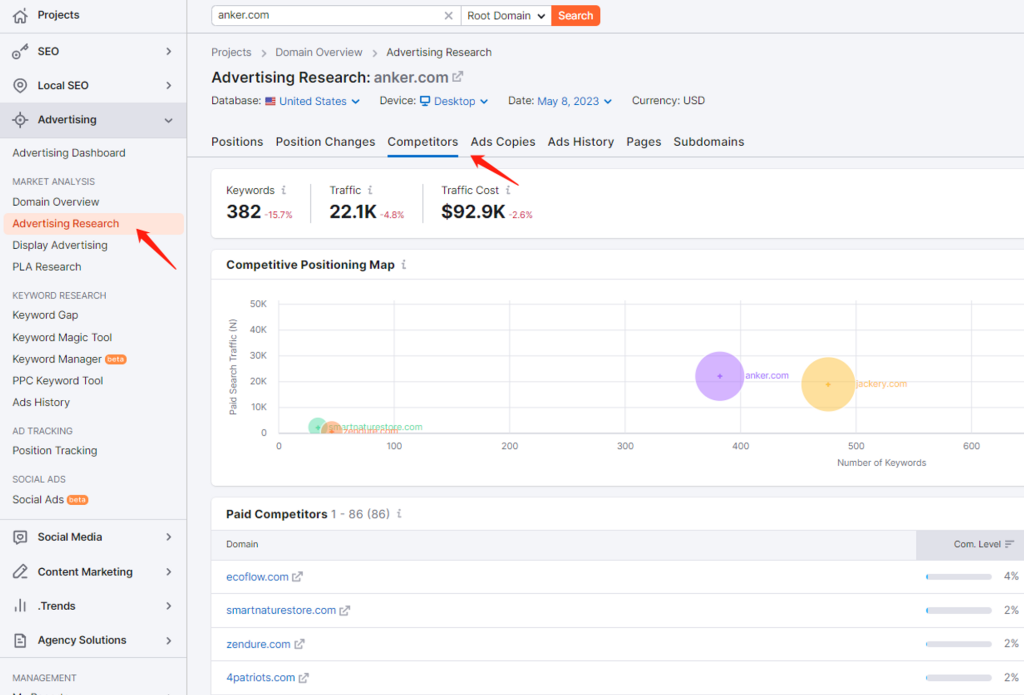Click the orange Search button
Image resolution: width=1024 pixels, height=695 pixels.
[575, 16]
